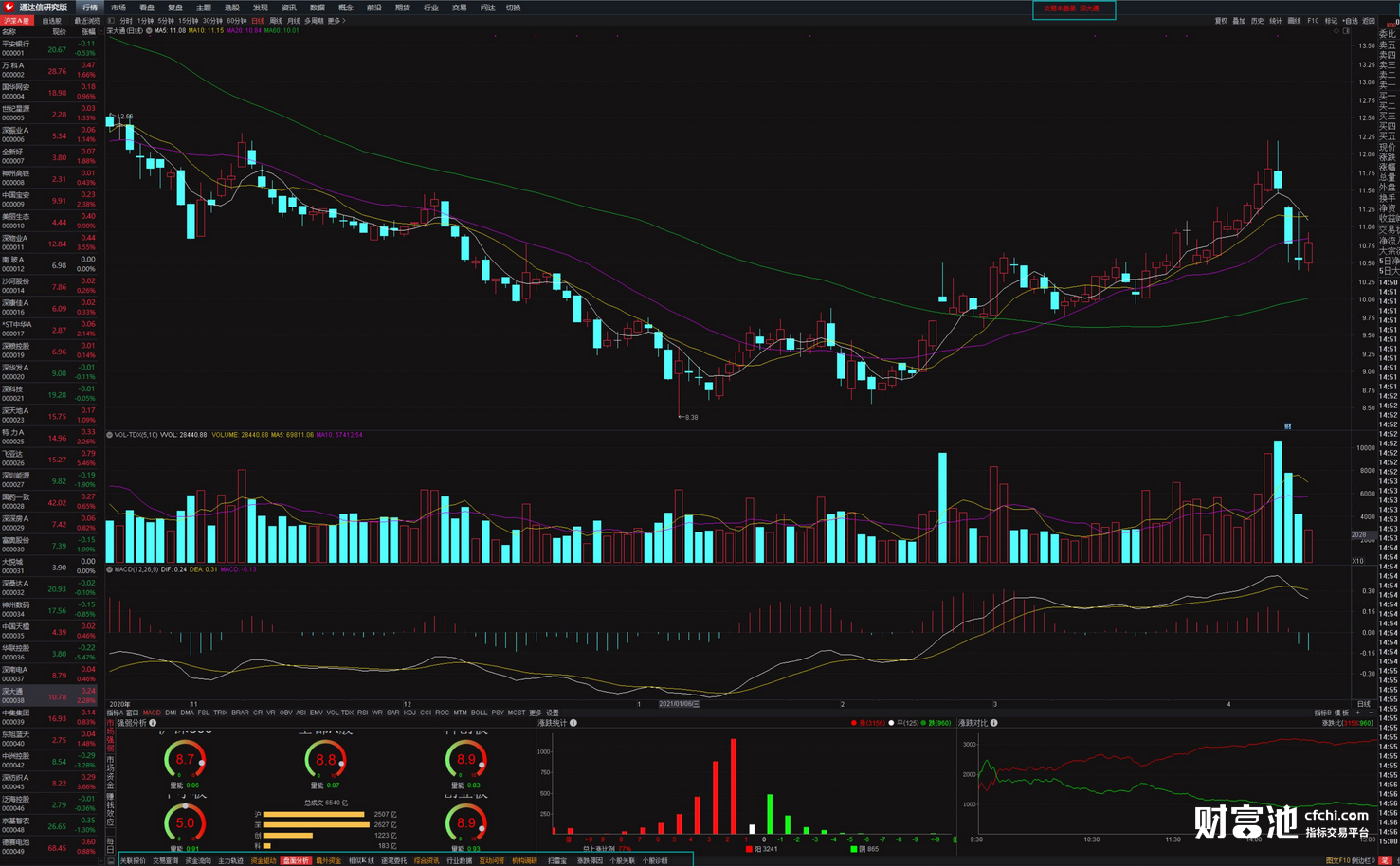Click the circle icon before MACD label
The width and height of the screenshot is (1400, 866).
pos(110,569)
